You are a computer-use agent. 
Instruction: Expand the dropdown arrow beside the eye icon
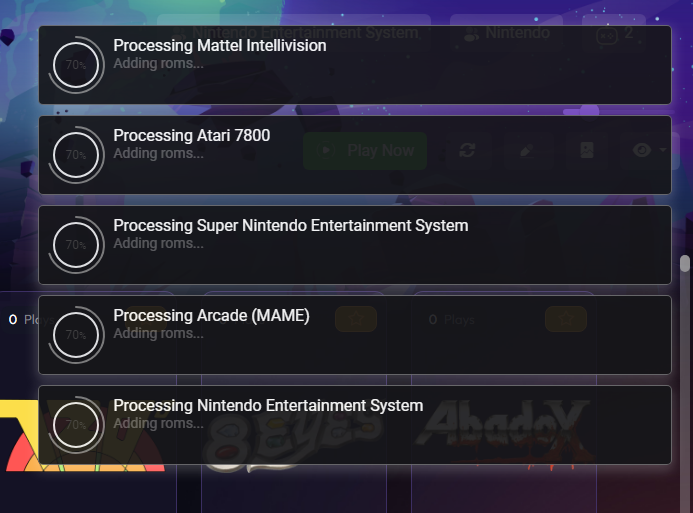click(663, 150)
